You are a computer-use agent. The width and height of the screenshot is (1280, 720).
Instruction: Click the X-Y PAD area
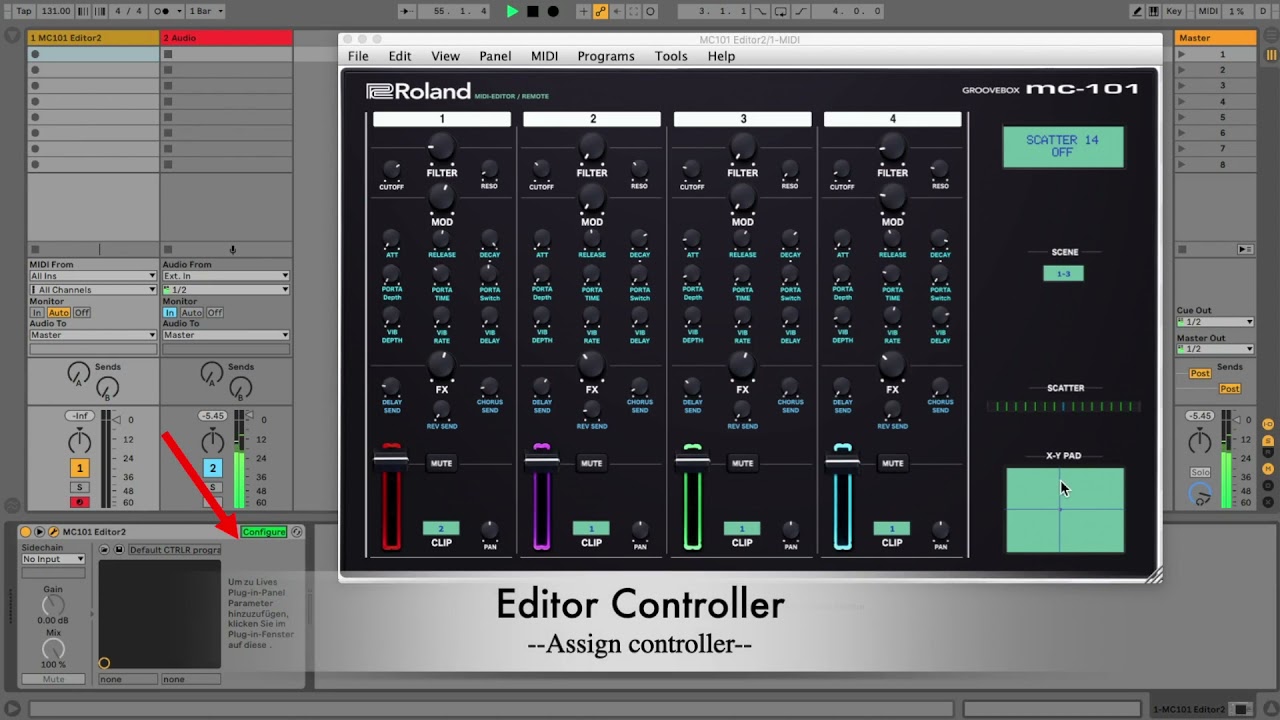pos(1065,510)
